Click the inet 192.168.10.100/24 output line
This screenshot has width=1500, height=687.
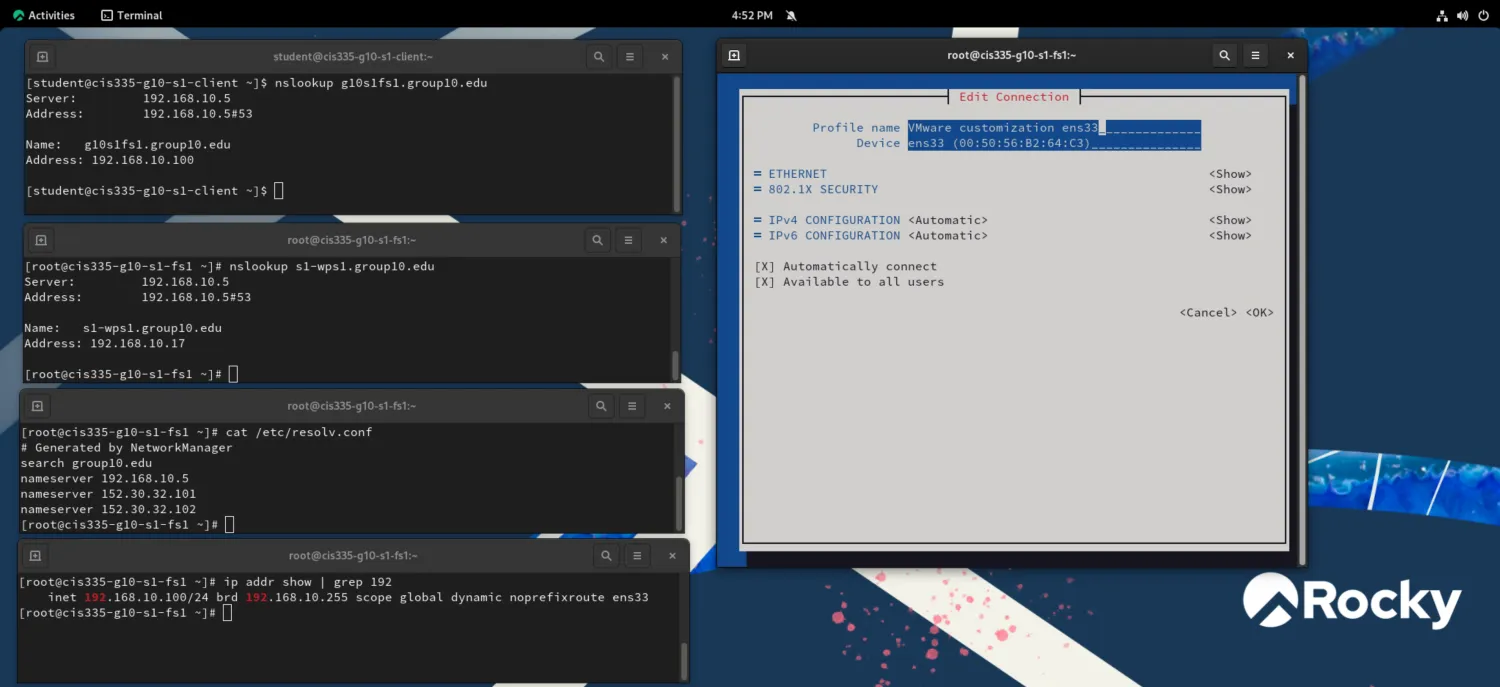click(348, 598)
